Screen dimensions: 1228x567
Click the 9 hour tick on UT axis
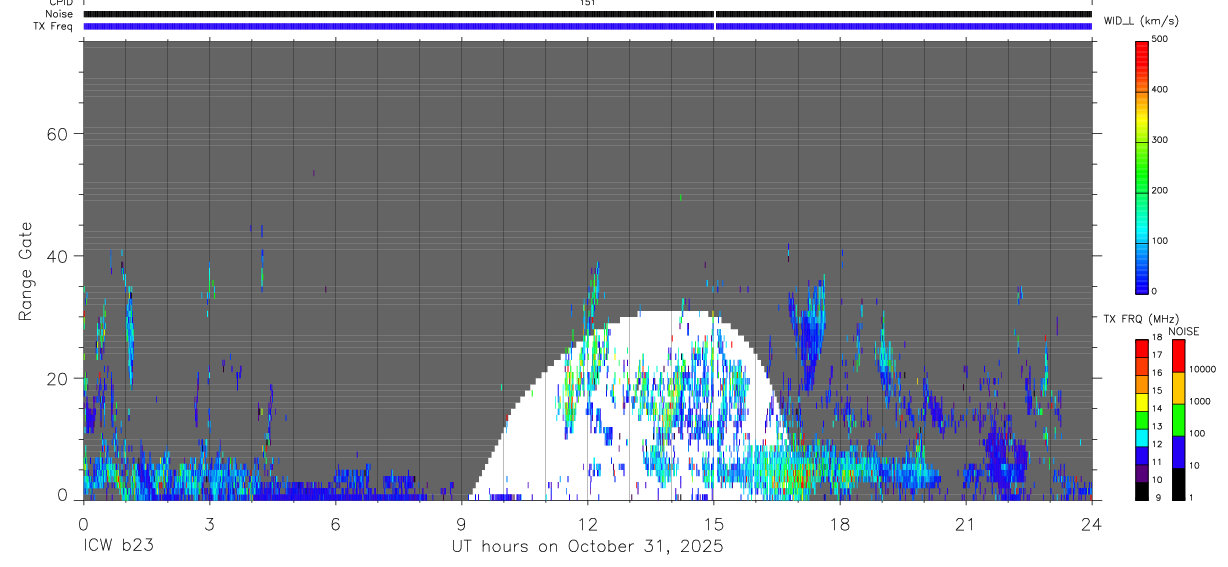click(461, 523)
